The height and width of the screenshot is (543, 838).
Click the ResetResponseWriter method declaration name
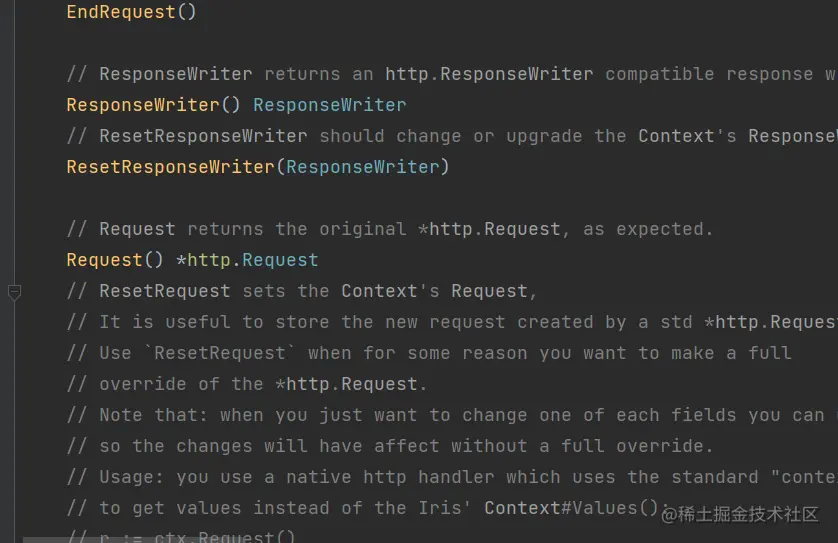click(170, 167)
